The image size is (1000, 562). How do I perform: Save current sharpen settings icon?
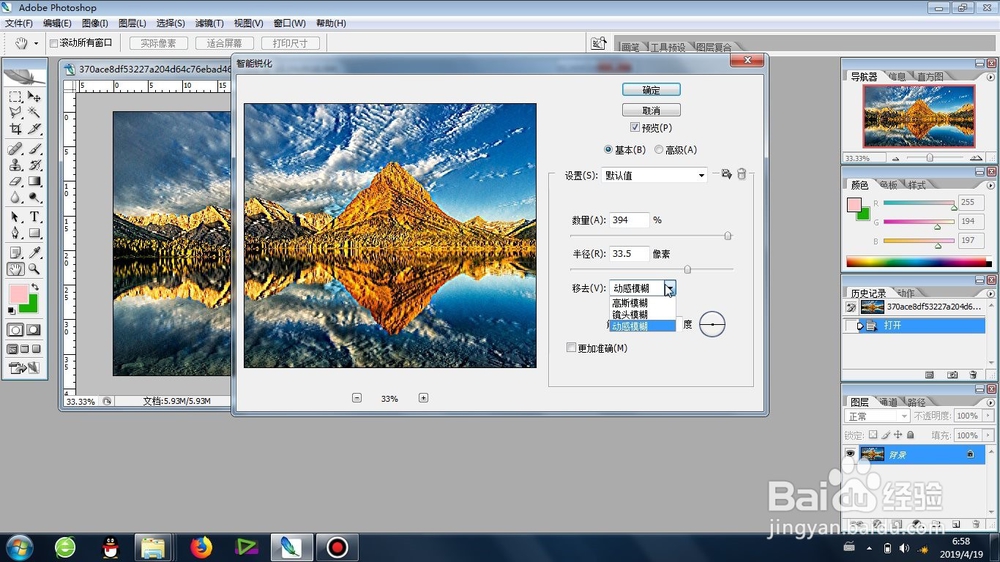(726, 174)
